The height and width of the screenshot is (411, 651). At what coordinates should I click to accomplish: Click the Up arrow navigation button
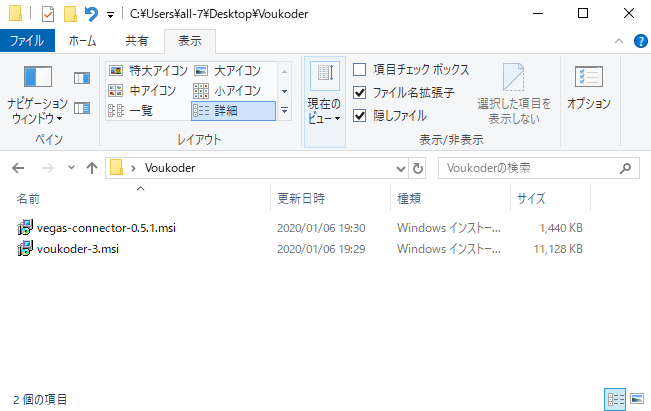click(92, 168)
